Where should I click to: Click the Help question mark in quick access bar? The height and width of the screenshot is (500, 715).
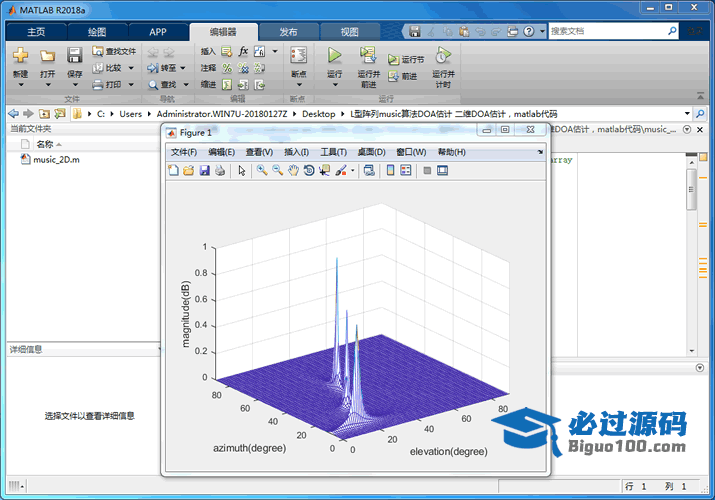[528, 31]
